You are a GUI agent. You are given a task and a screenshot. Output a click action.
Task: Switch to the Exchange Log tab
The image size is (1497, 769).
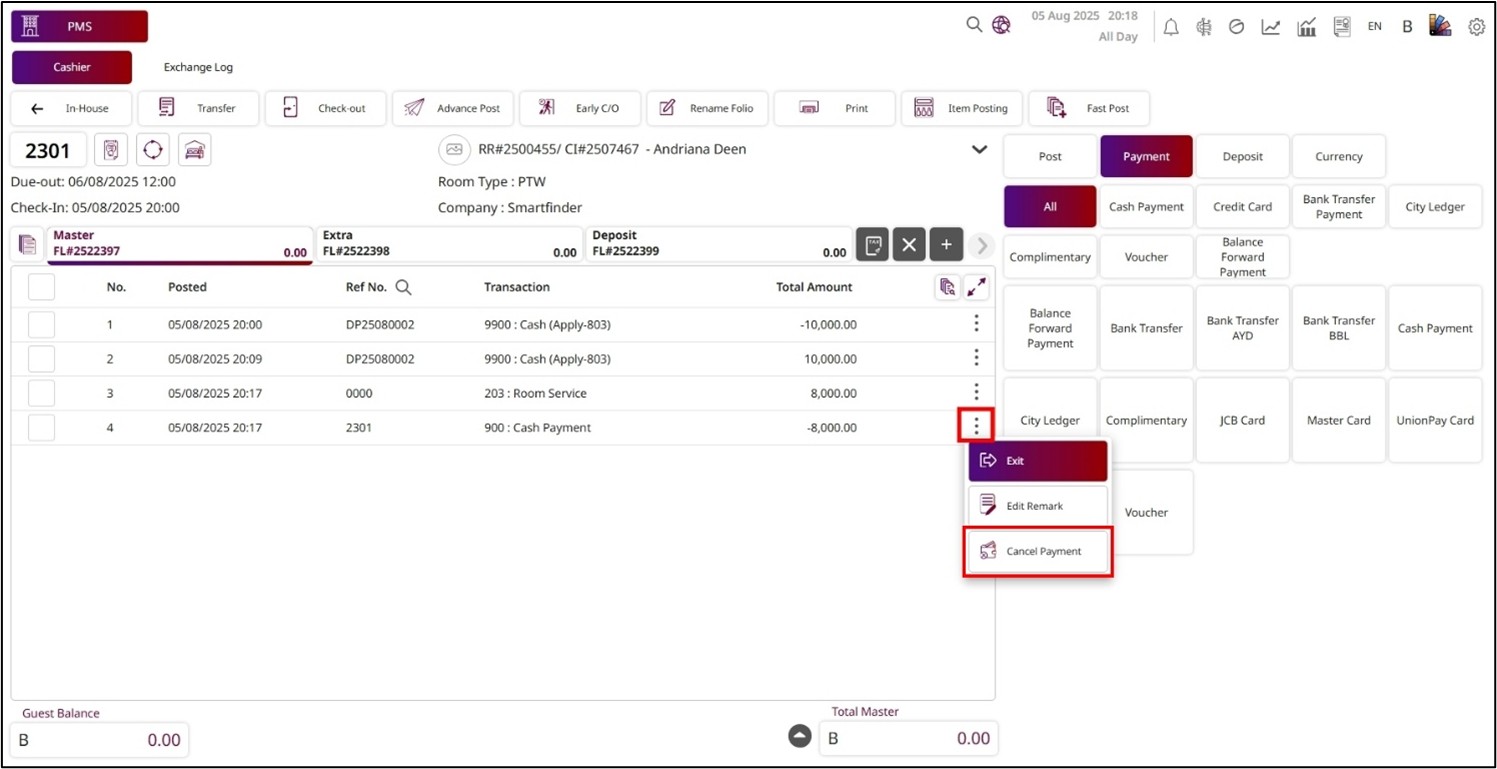point(198,67)
